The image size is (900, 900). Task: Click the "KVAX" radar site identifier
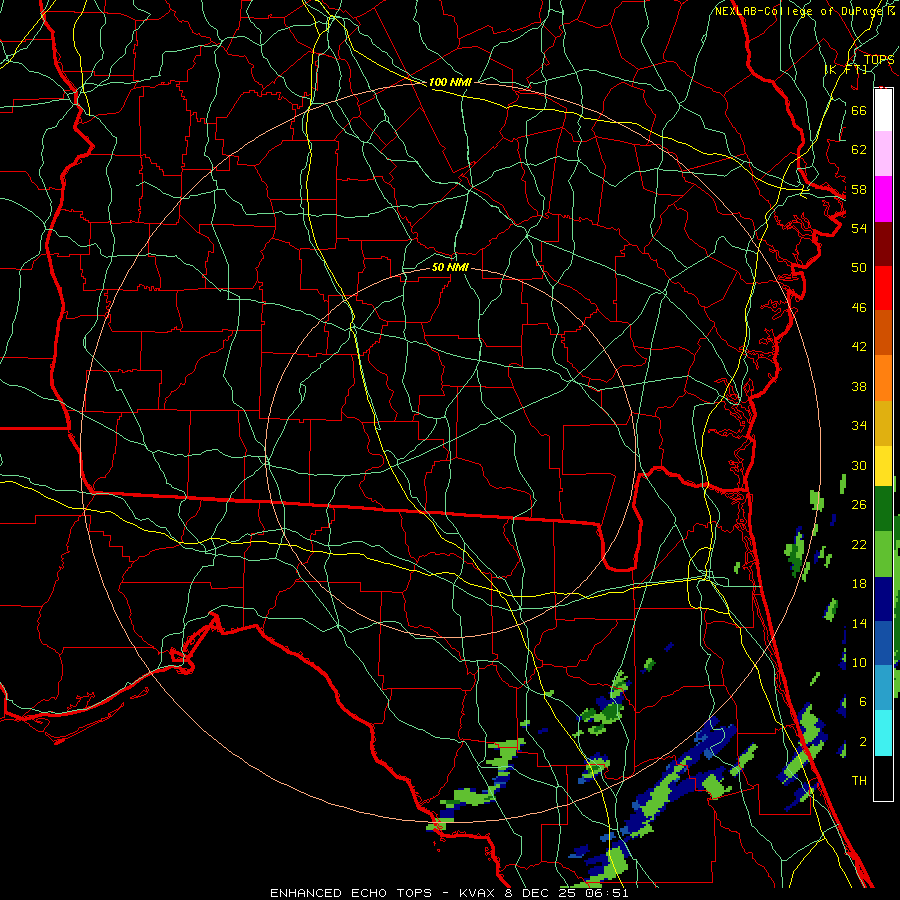(x=479, y=893)
